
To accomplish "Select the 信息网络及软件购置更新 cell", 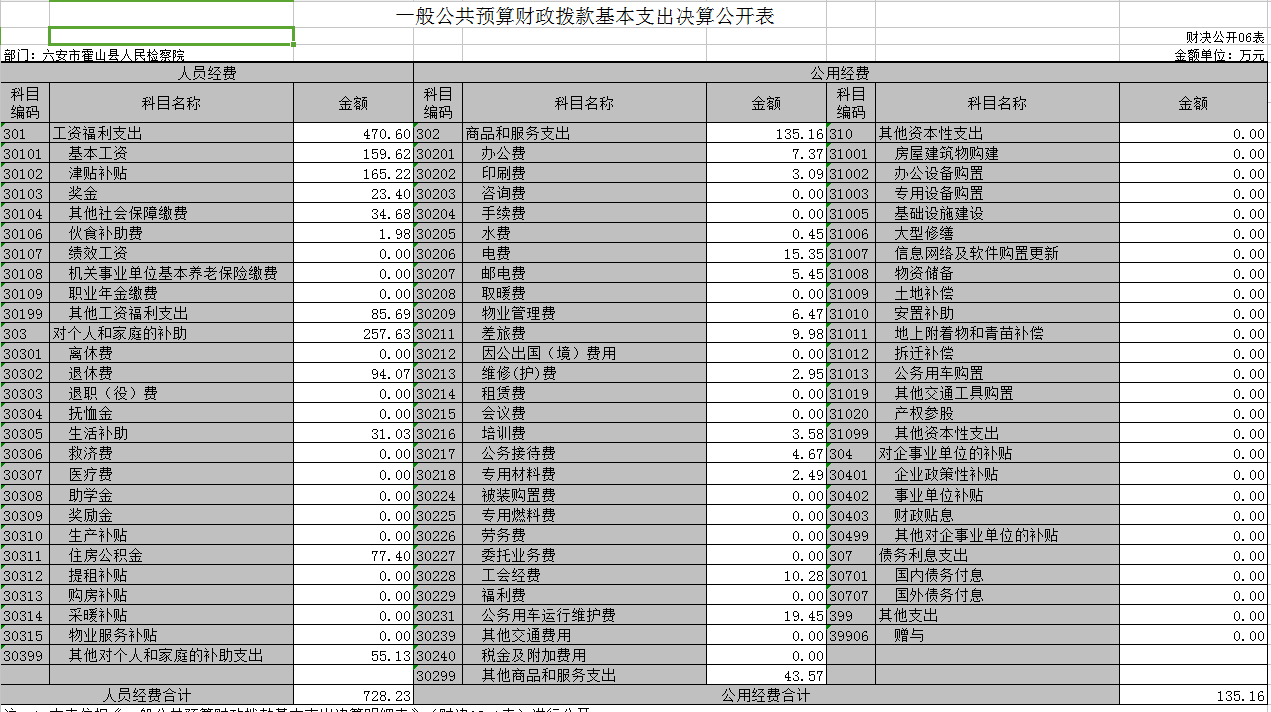I will coord(997,254).
